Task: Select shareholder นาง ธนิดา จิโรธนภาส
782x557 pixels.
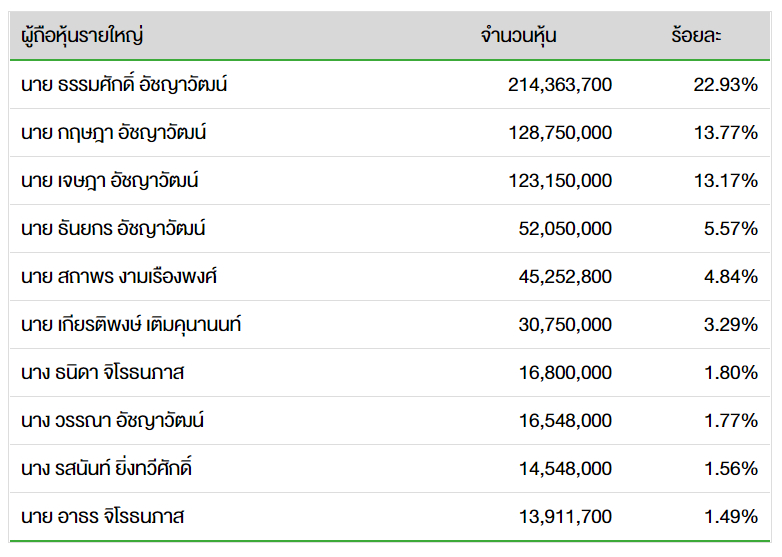Action: (103, 372)
